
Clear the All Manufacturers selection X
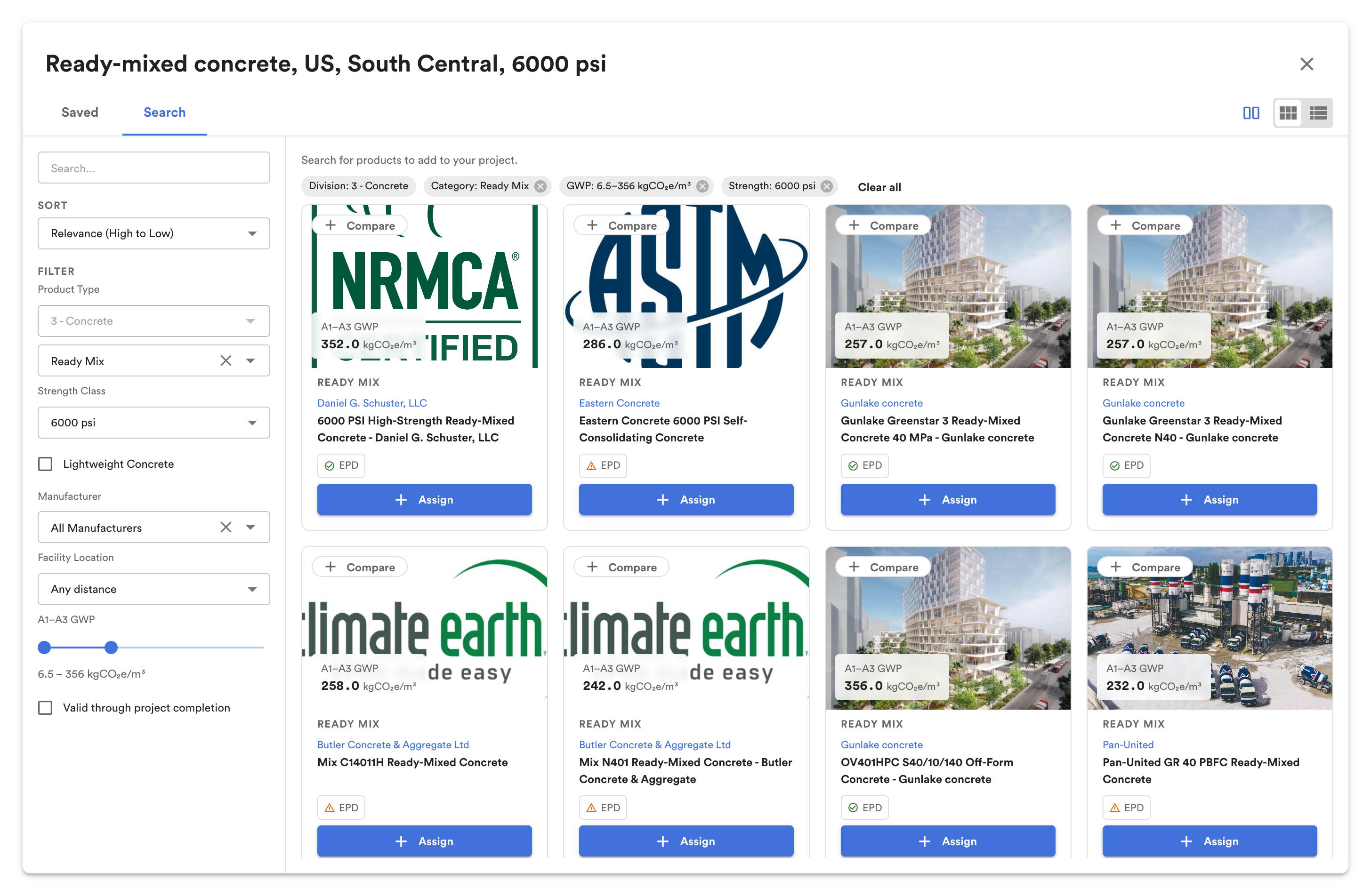click(x=226, y=527)
